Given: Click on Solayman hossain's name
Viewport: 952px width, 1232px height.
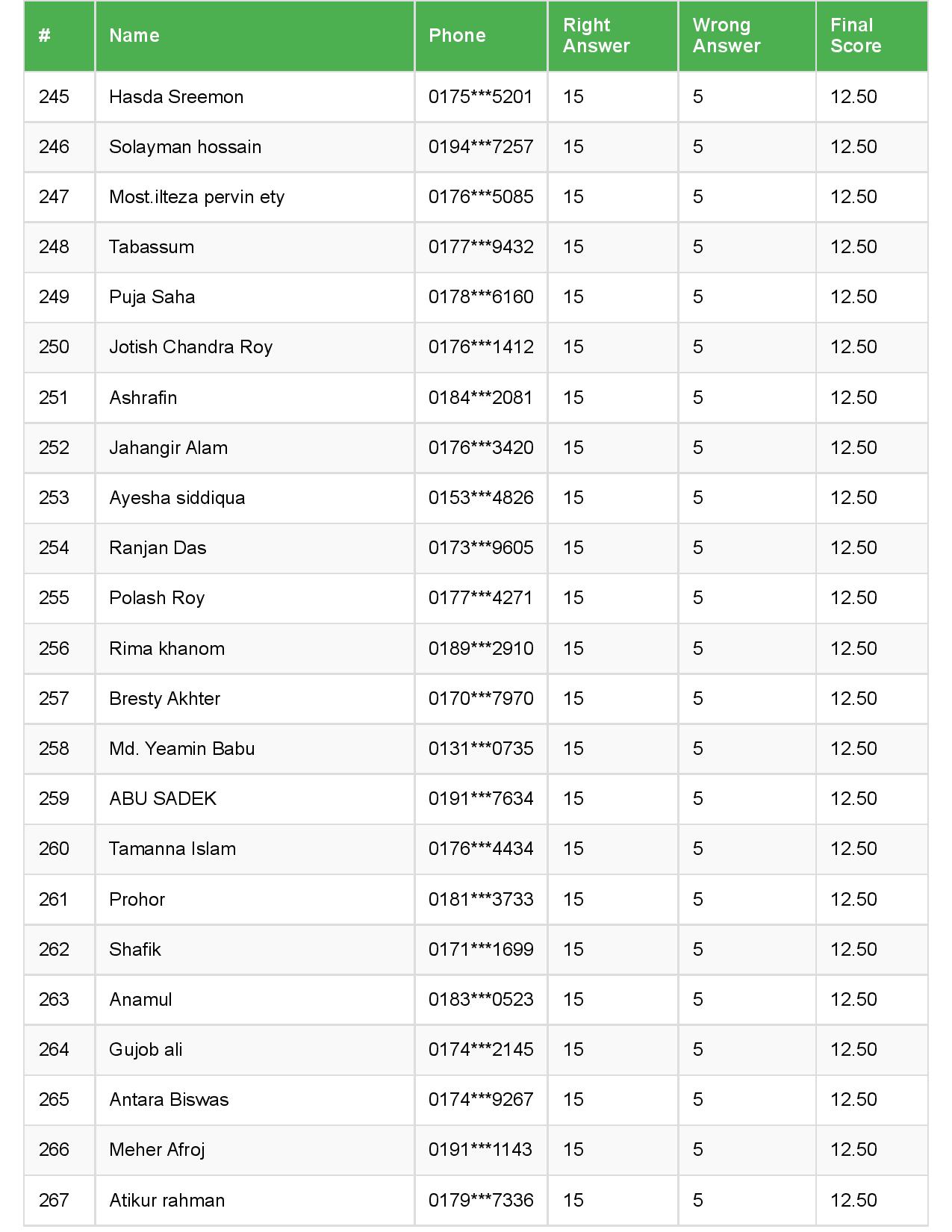Looking at the screenshot, I should tap(185, 147).
